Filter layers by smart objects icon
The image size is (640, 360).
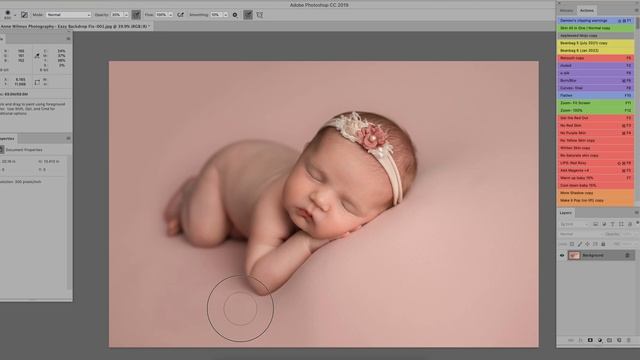pos(630,224)
